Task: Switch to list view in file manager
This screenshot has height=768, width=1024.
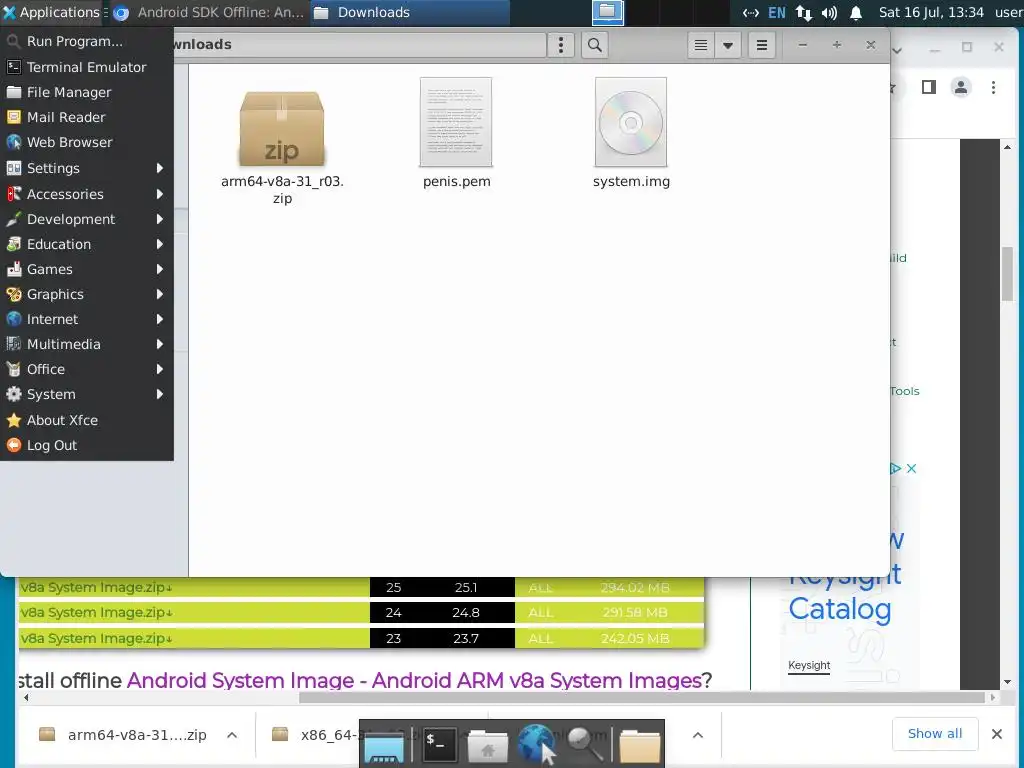Action: pyautogui.click(x=701, y=45)
